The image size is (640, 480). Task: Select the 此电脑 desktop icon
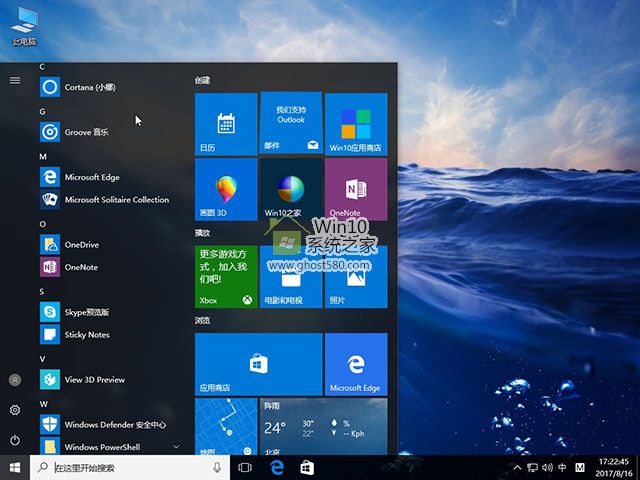24,25
